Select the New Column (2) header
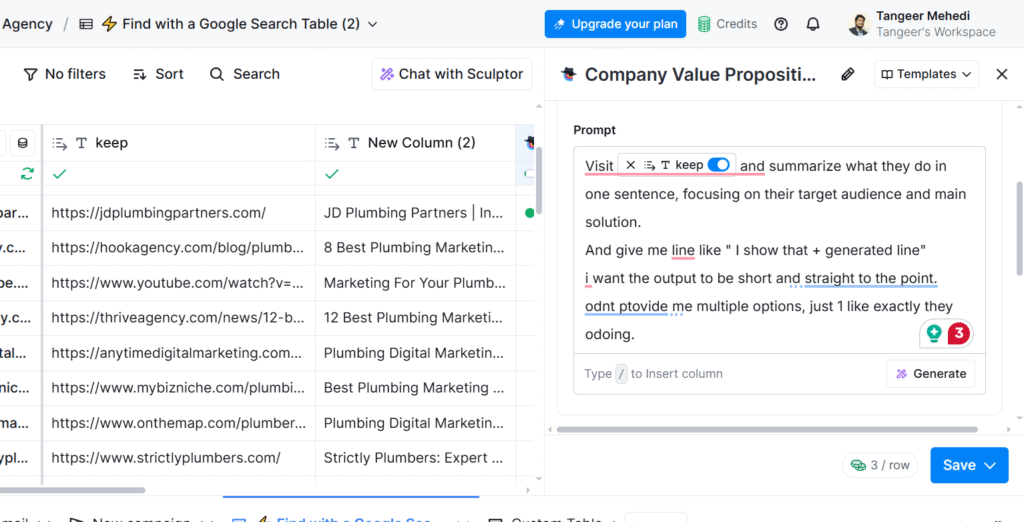 pyautogui.click(x=415, y=143)
